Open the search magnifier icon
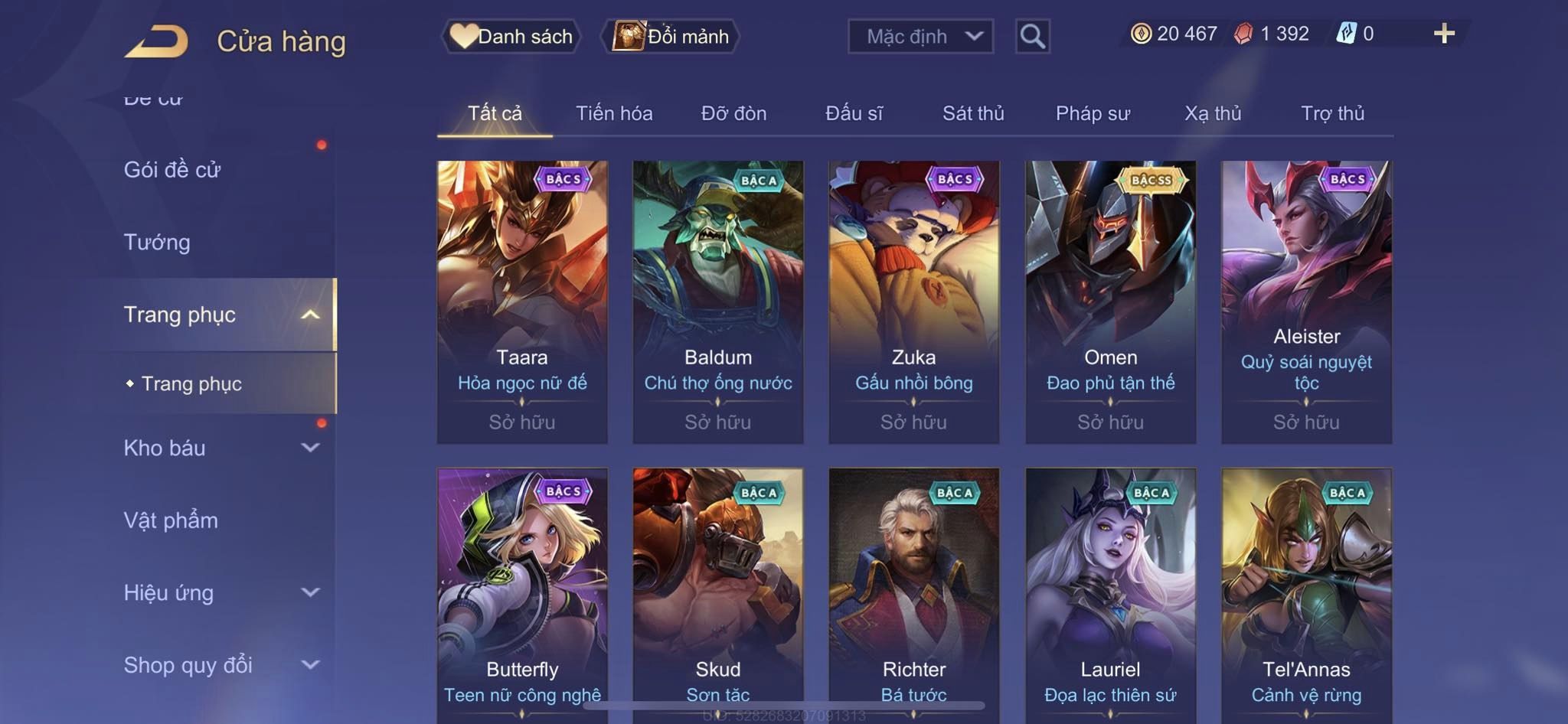The height and width of the screenshot is (724, 1568). (x=1032, y=36)
